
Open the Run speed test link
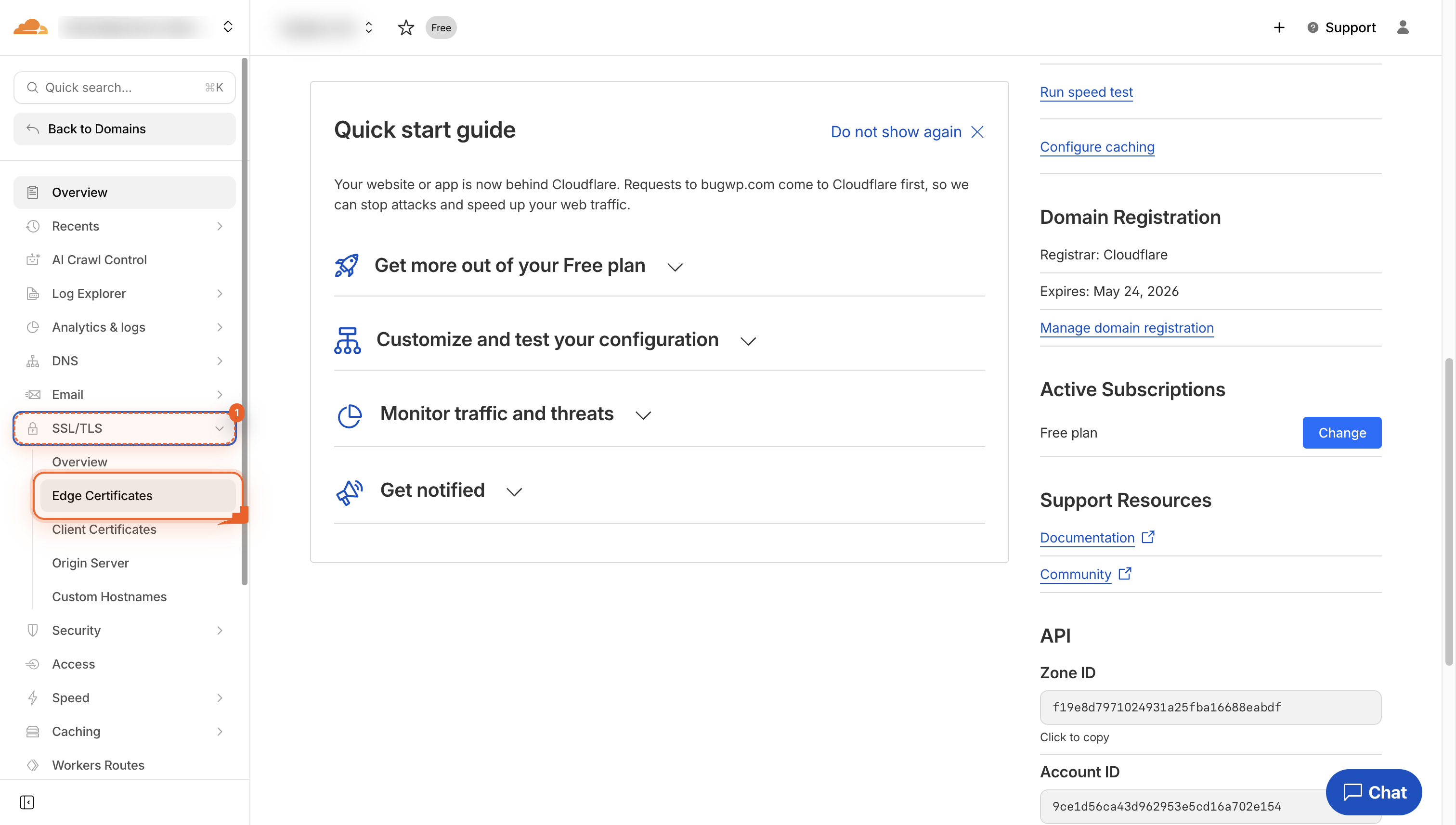[x=1086, y=92]
